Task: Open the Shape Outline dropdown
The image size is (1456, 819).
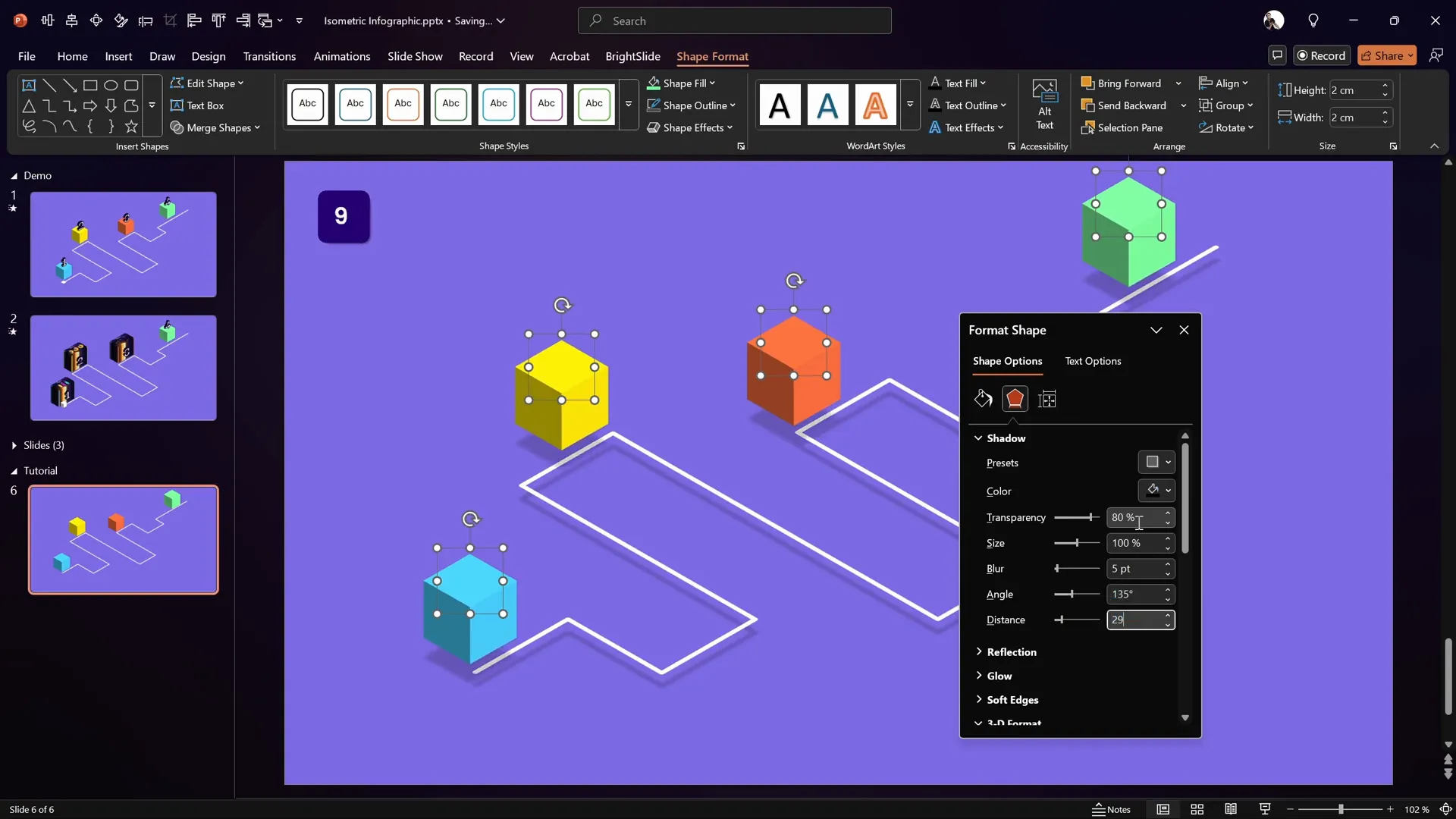Action: [691, 105]
